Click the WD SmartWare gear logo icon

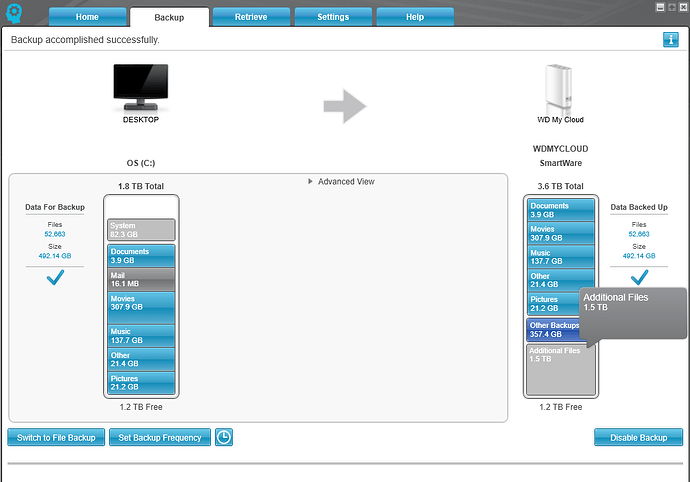pos(14,13)
